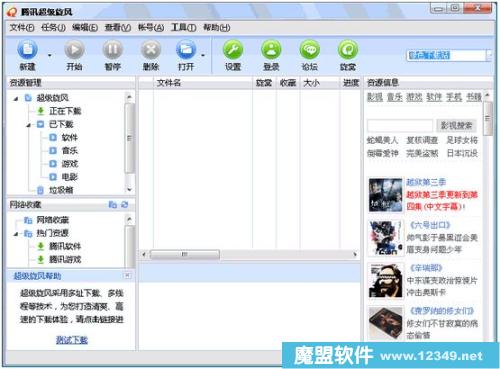Select 正在下载 in resource tree
This screenshot has width=500, height=369.
(65, 111)
